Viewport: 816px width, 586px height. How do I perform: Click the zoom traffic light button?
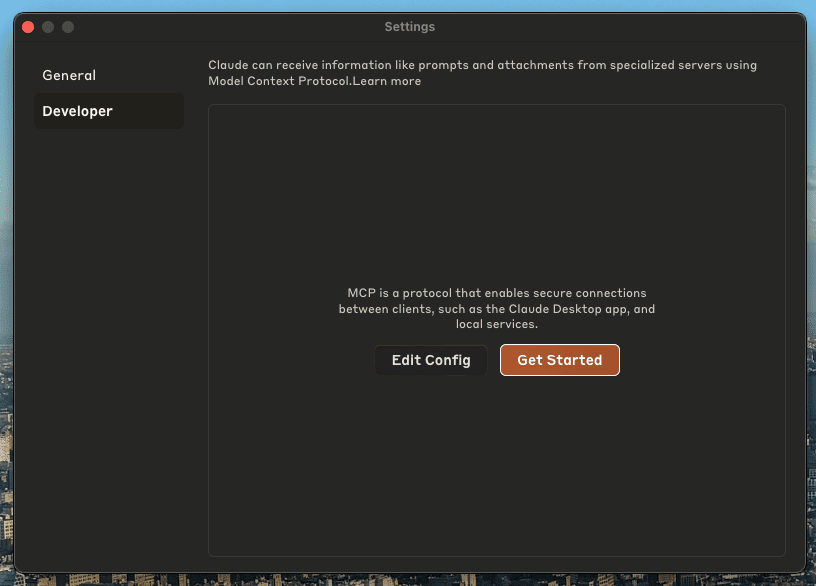click(67, 27)
